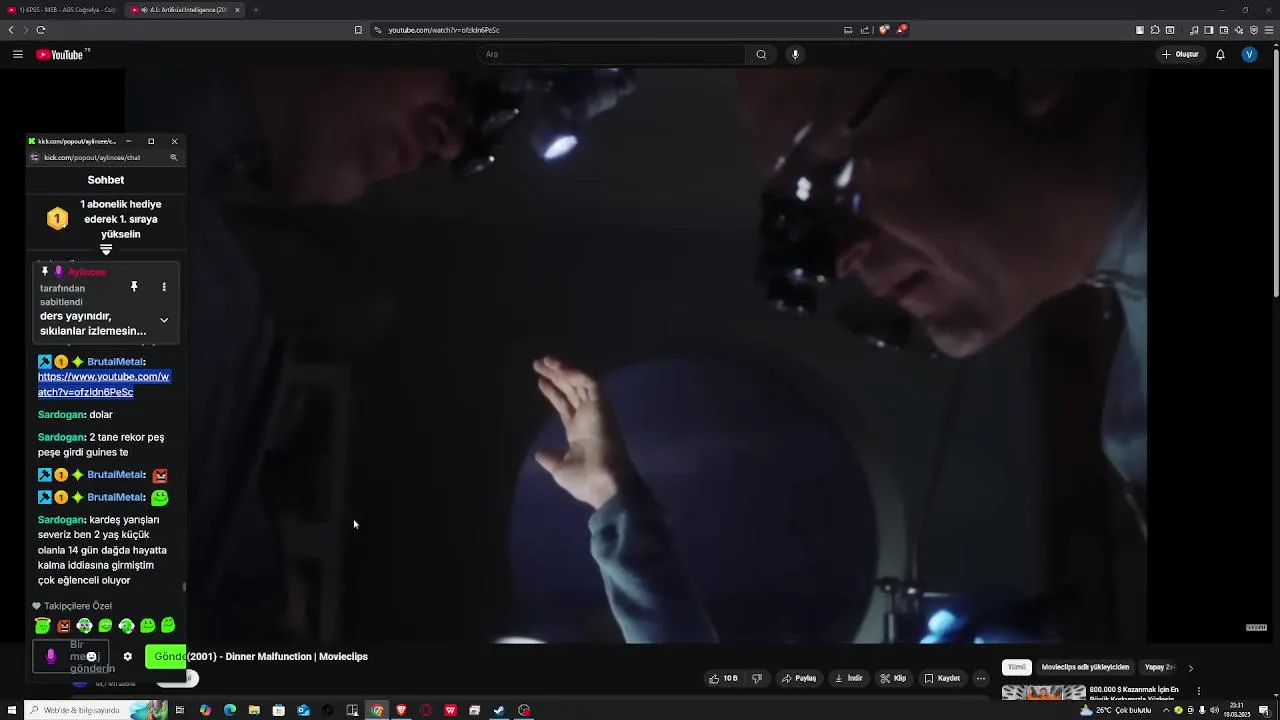Screen dimensions: 1280x720
Task: Search inside the Kick chat popout
Action: pos(173,157)
